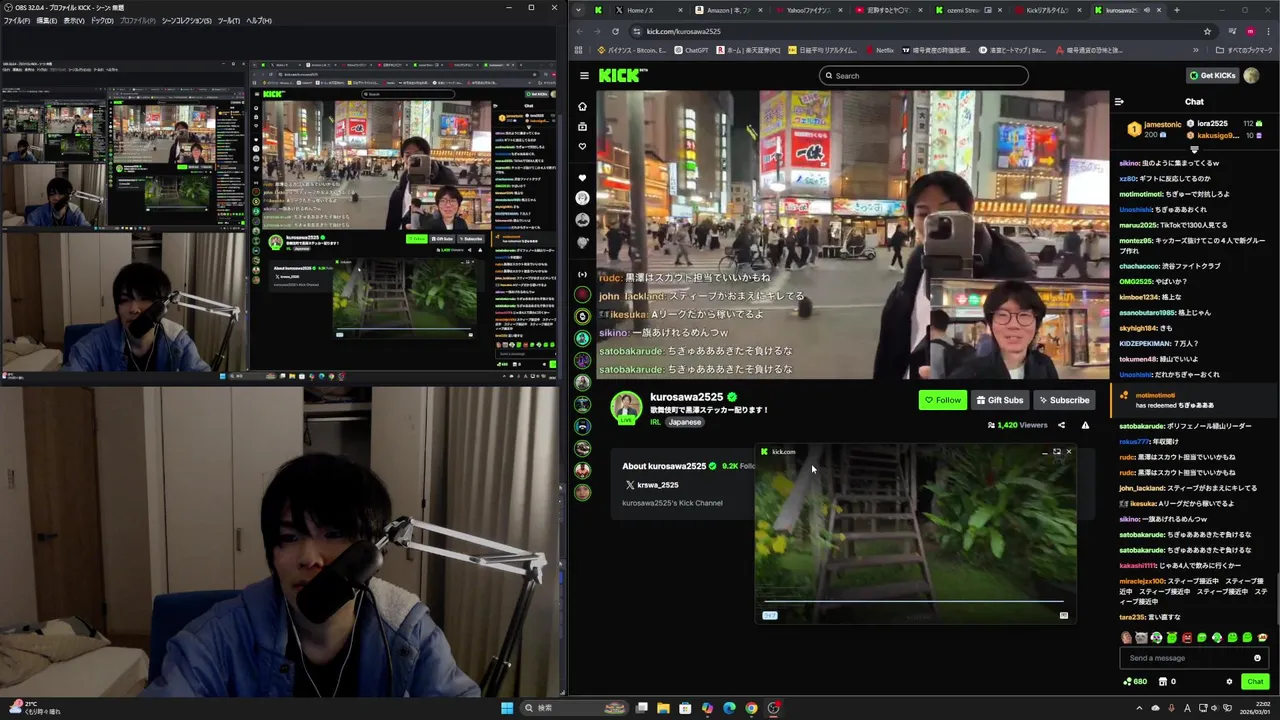Viewport: 1280px width, 720px height.
Task: Follow kurosawa2525 channel
Action: 943,400
